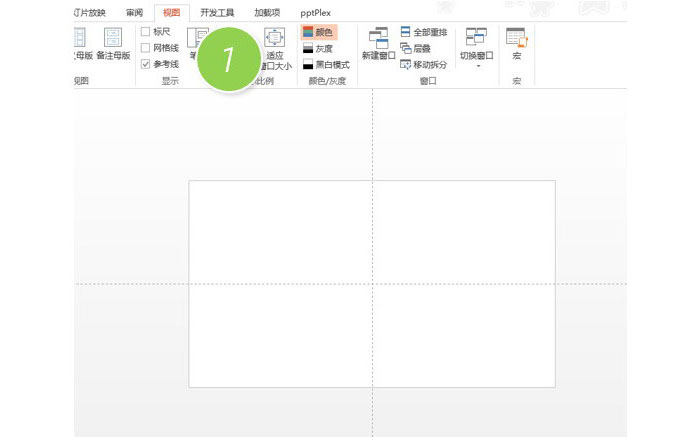Click the 宏 (Macros) icon

tap(516, 39)
